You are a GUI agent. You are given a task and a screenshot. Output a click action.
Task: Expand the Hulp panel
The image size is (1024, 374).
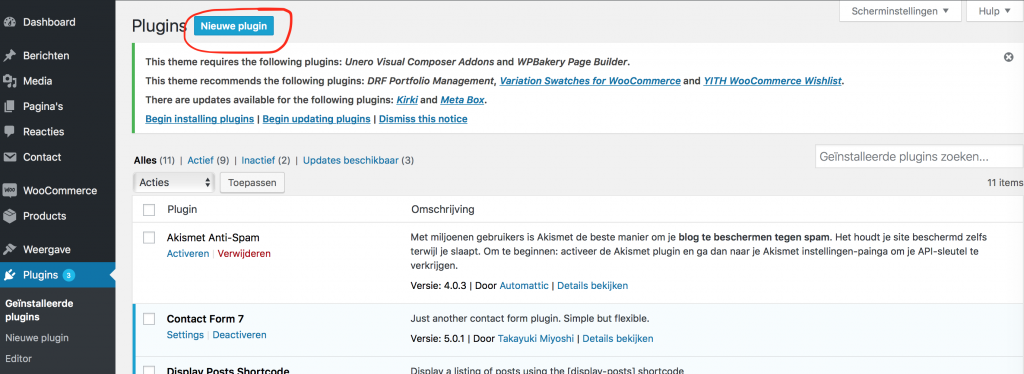[x=995, y=11]
